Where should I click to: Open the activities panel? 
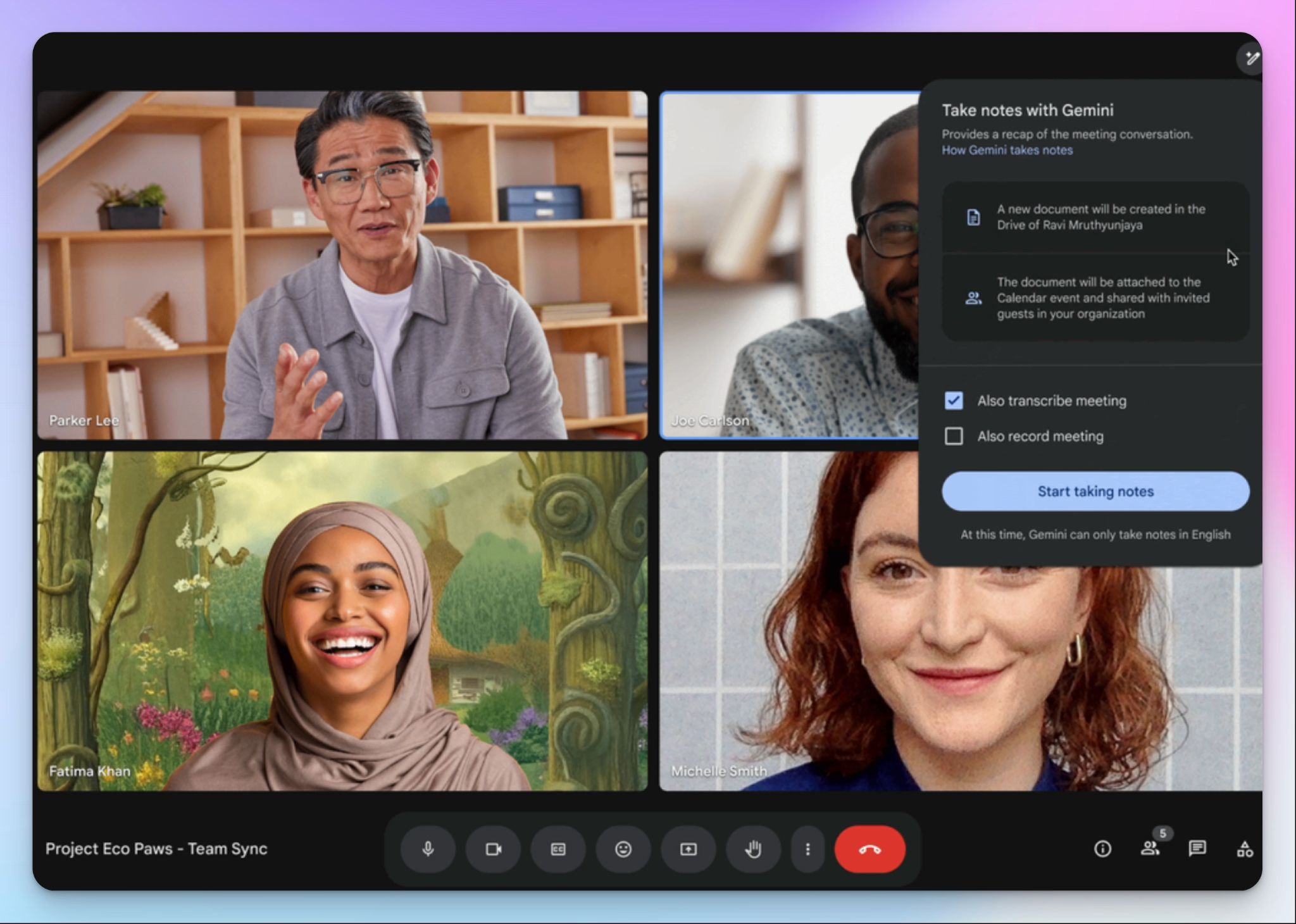pos(1245,849)
